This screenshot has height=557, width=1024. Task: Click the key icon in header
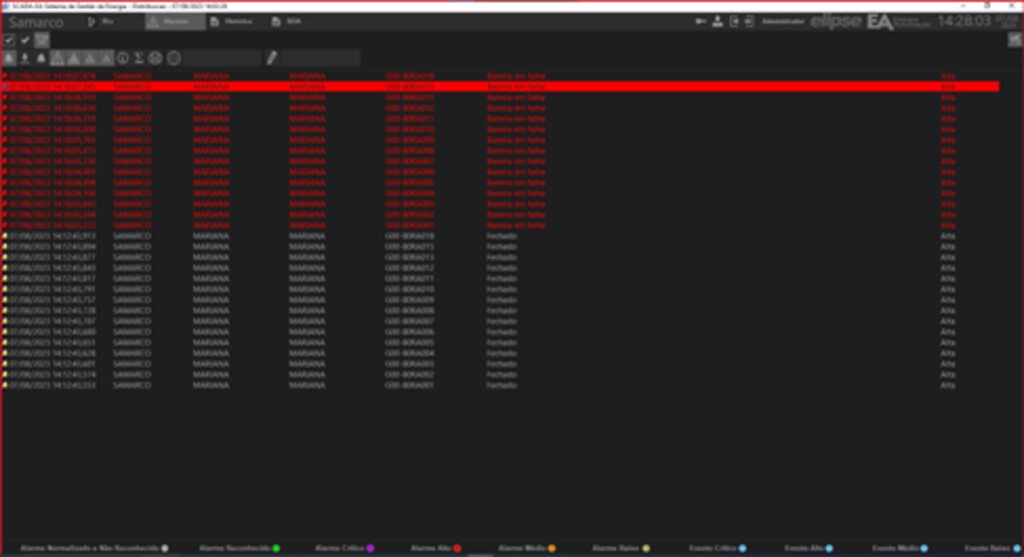pos(701,21)
